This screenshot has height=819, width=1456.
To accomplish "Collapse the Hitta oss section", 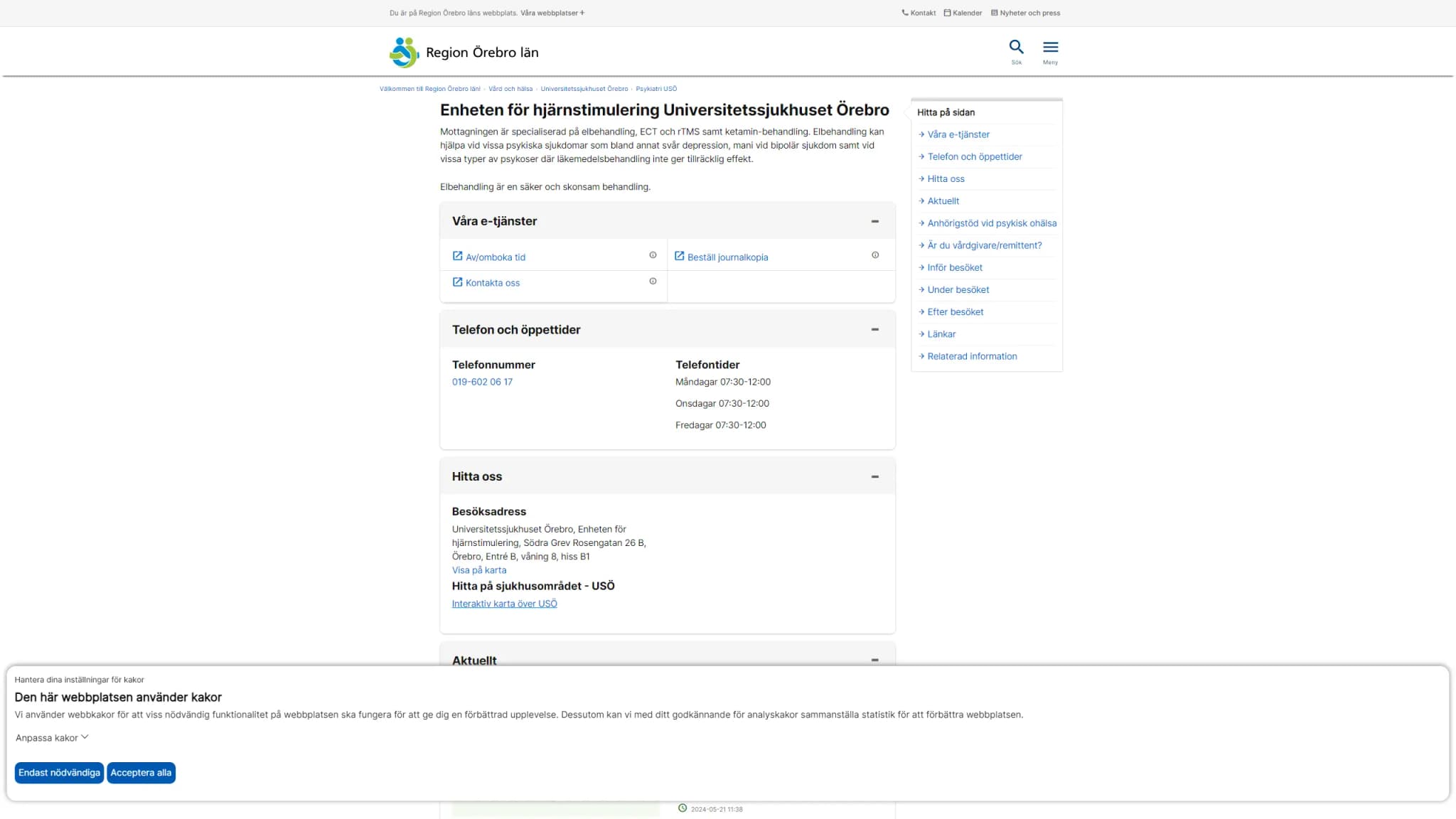I will [x=875, y=477].
